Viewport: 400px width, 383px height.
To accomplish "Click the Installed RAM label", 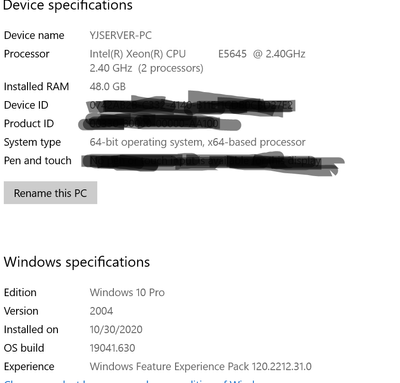I will [36, 87].
